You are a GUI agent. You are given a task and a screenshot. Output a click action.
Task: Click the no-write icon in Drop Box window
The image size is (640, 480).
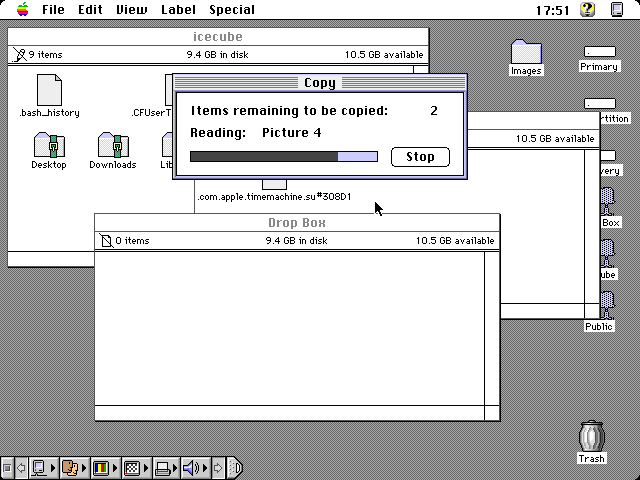[106, 240]
